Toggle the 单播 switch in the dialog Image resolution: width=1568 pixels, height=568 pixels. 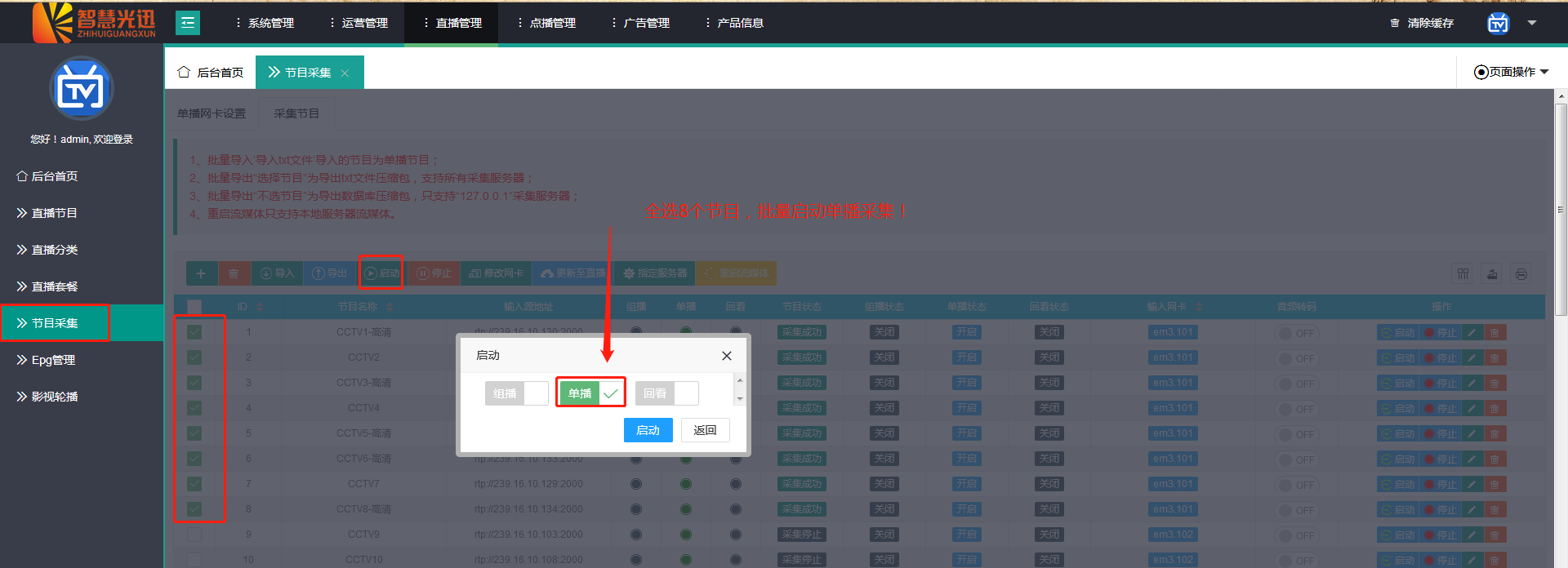(591, 393)
